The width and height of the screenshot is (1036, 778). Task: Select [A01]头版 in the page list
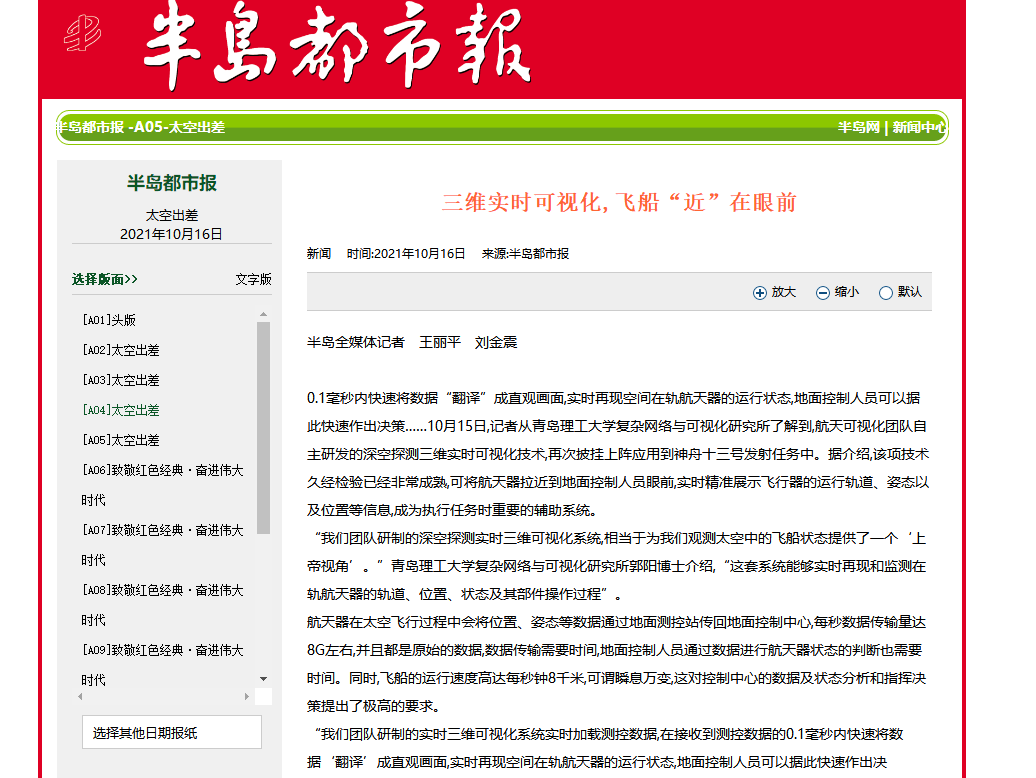click(109, 320)
